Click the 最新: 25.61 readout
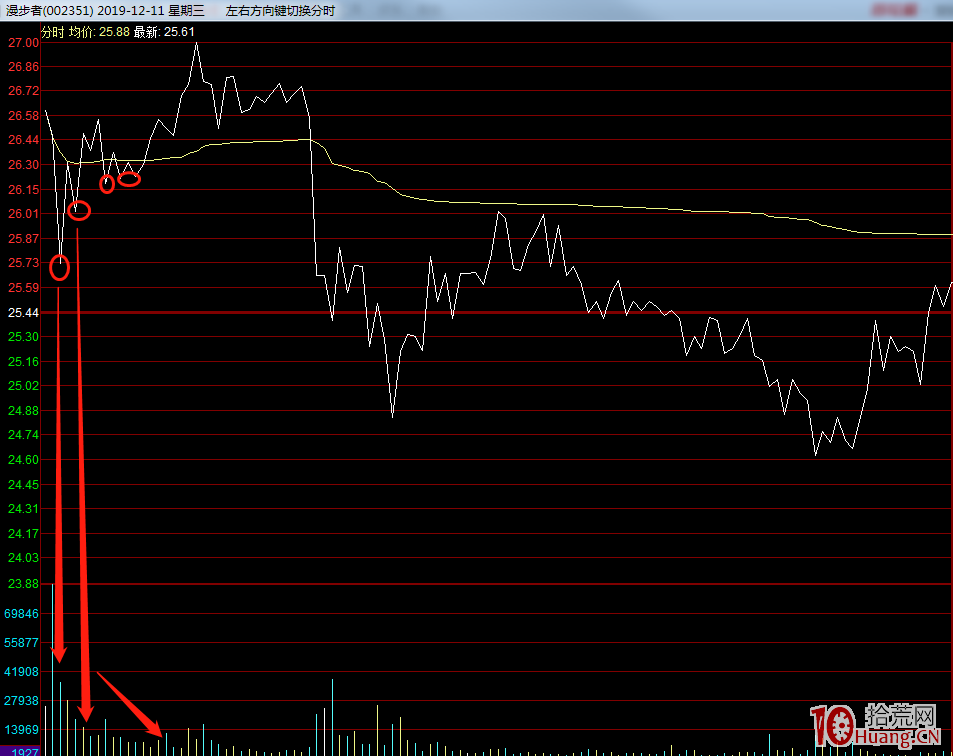This screenshot has height=756, width=953. point(164,32)
